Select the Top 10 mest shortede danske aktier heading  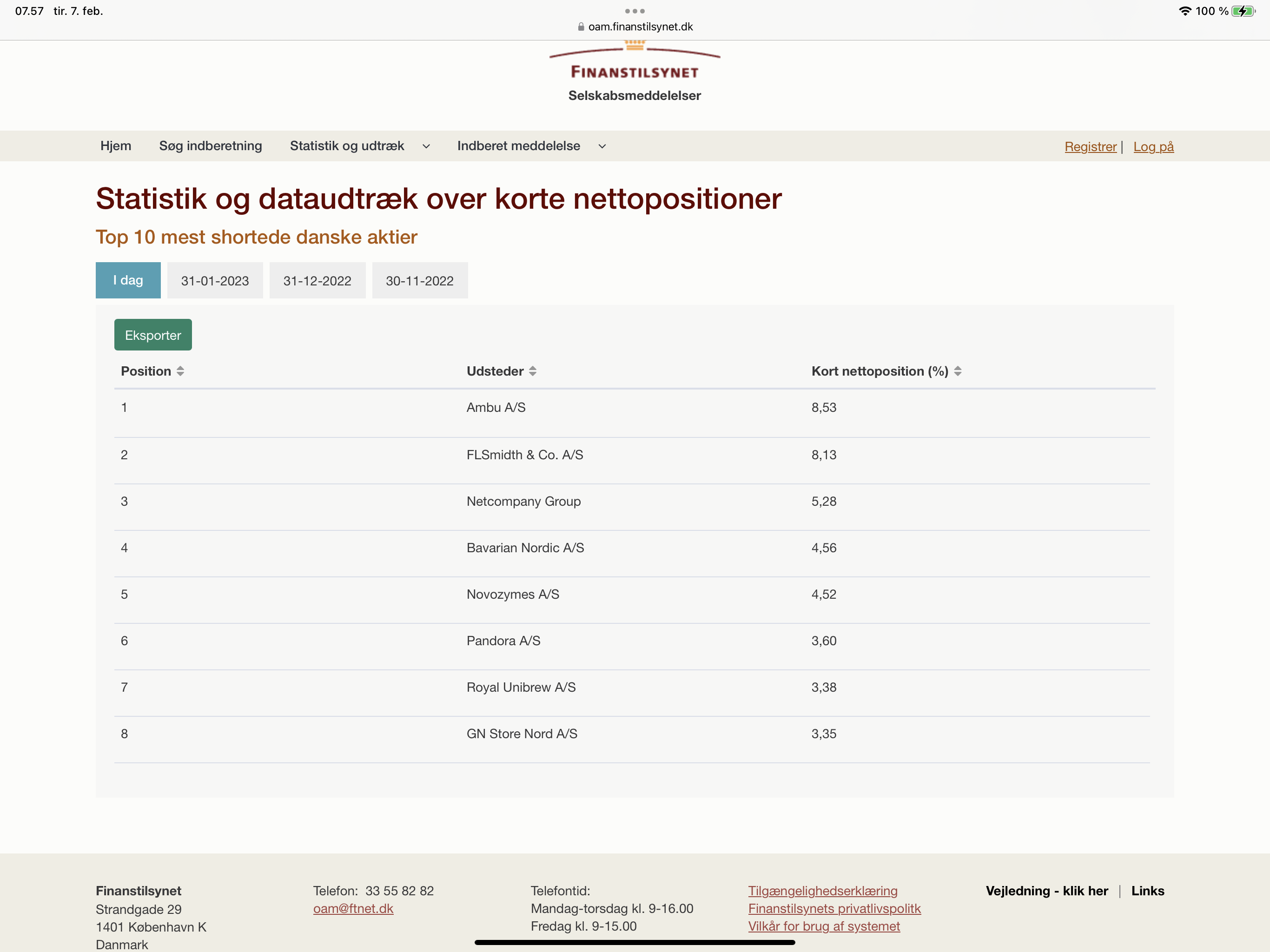click(x=256, y=237)
